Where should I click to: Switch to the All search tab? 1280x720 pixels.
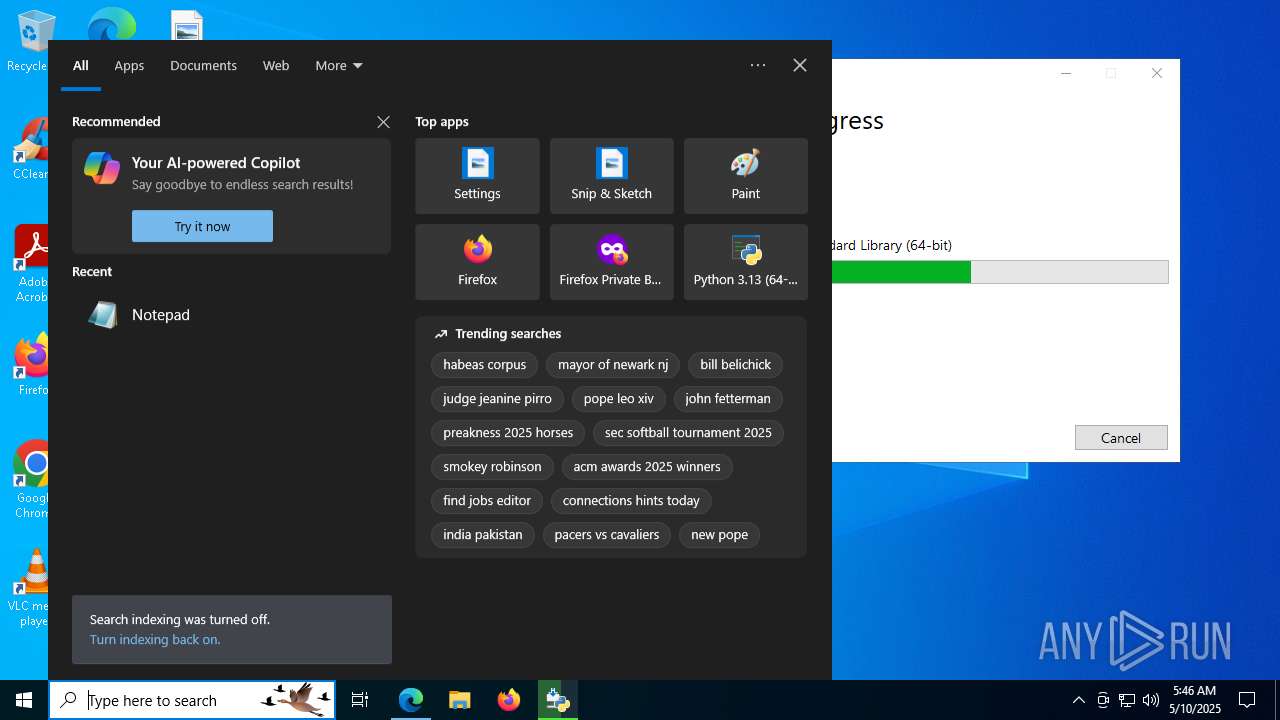(x=81, y=65)
